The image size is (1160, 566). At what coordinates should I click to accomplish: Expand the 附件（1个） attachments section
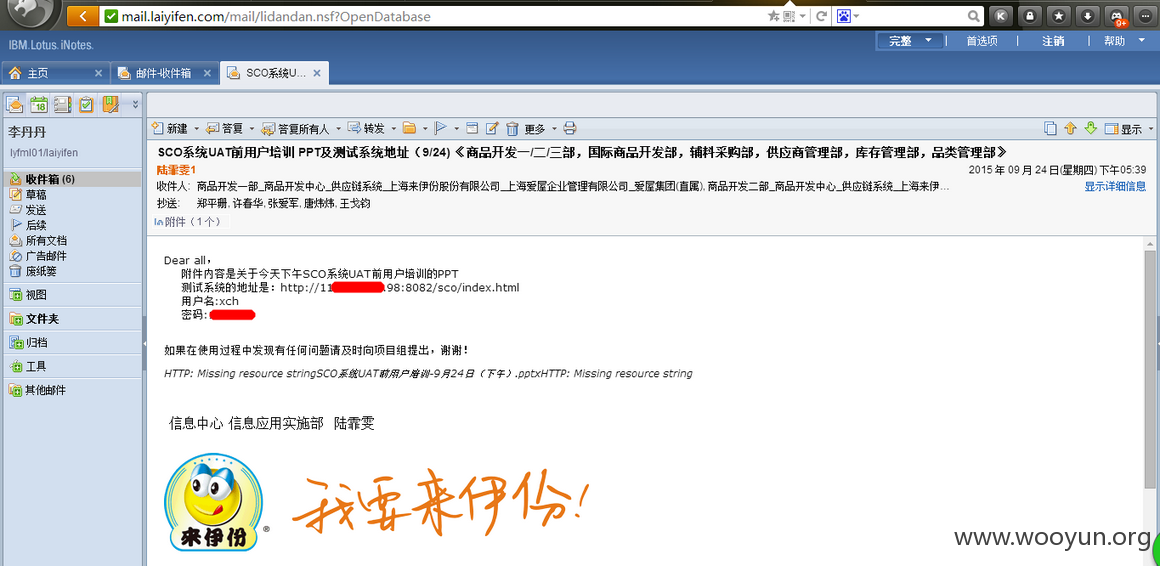pos(187,221)
